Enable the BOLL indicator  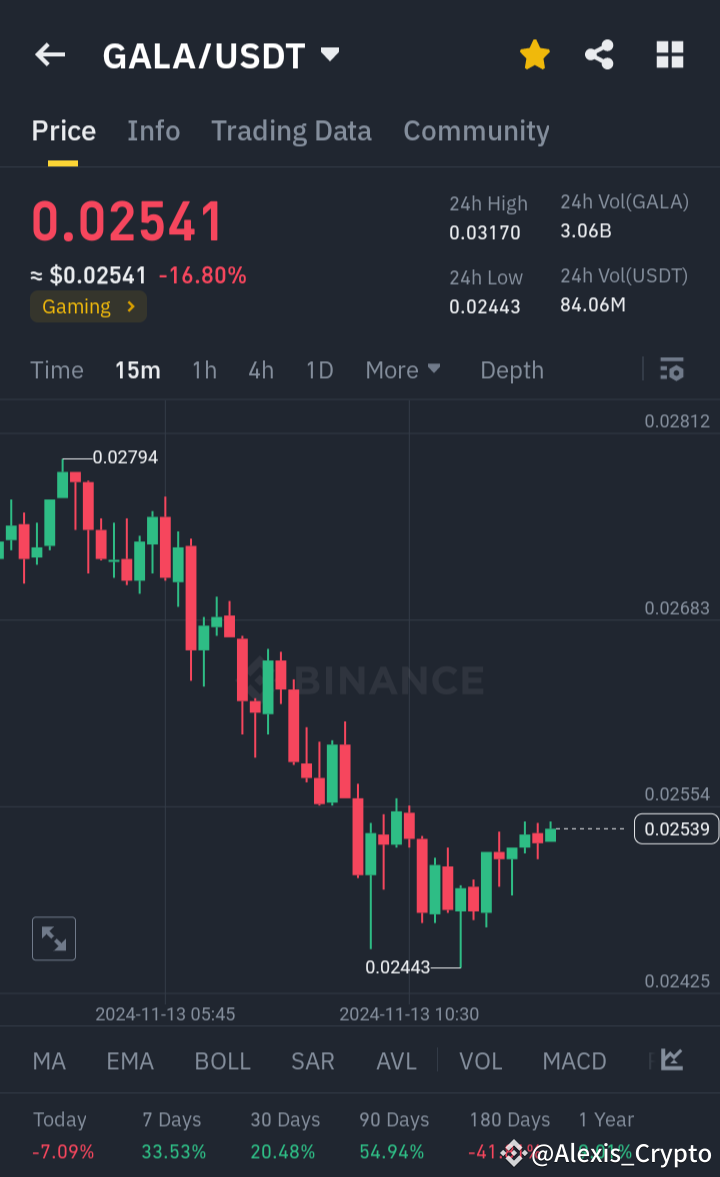[x=222, y=1060]
